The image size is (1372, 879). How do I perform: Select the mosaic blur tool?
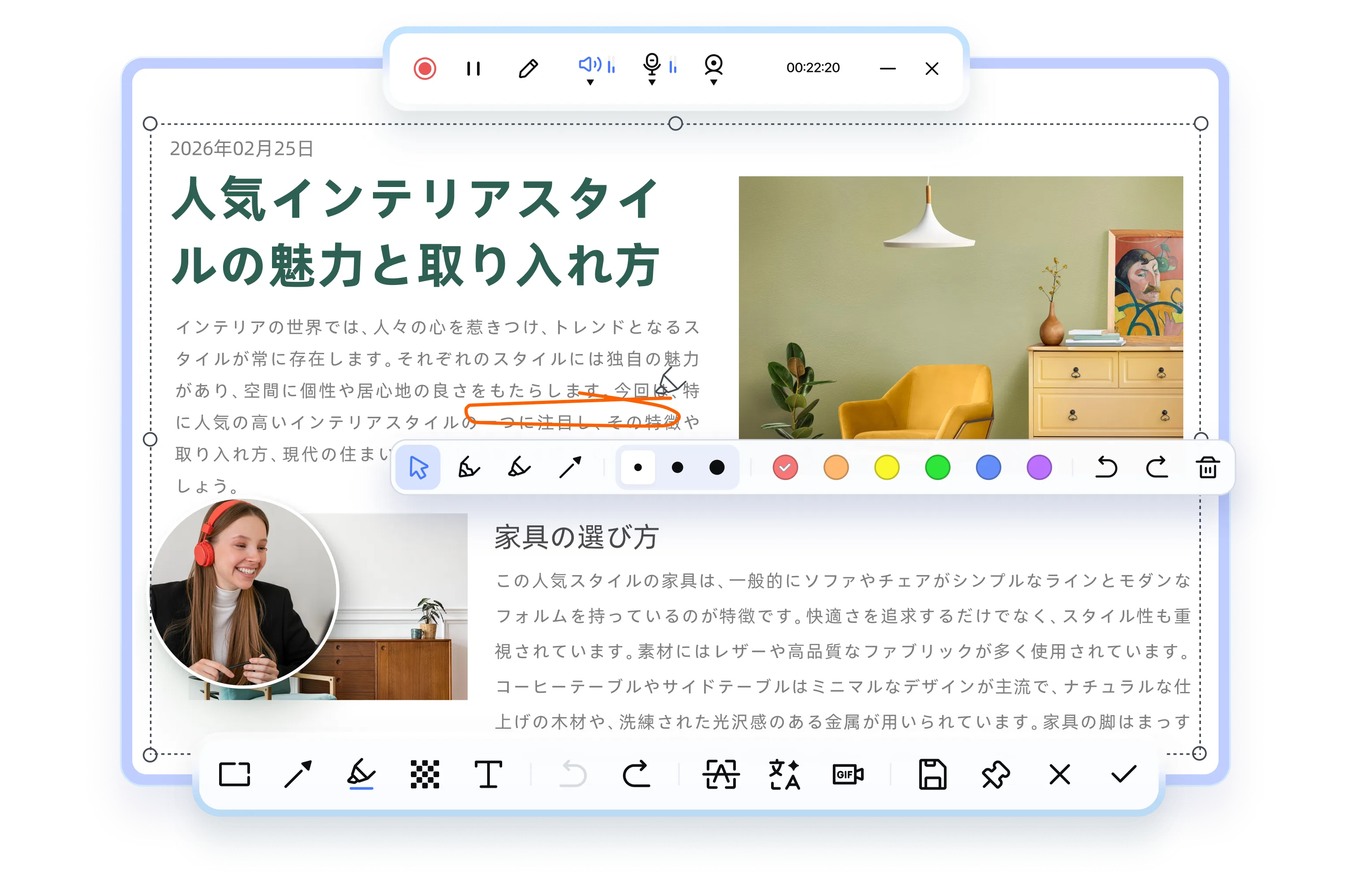click(425, 775)
